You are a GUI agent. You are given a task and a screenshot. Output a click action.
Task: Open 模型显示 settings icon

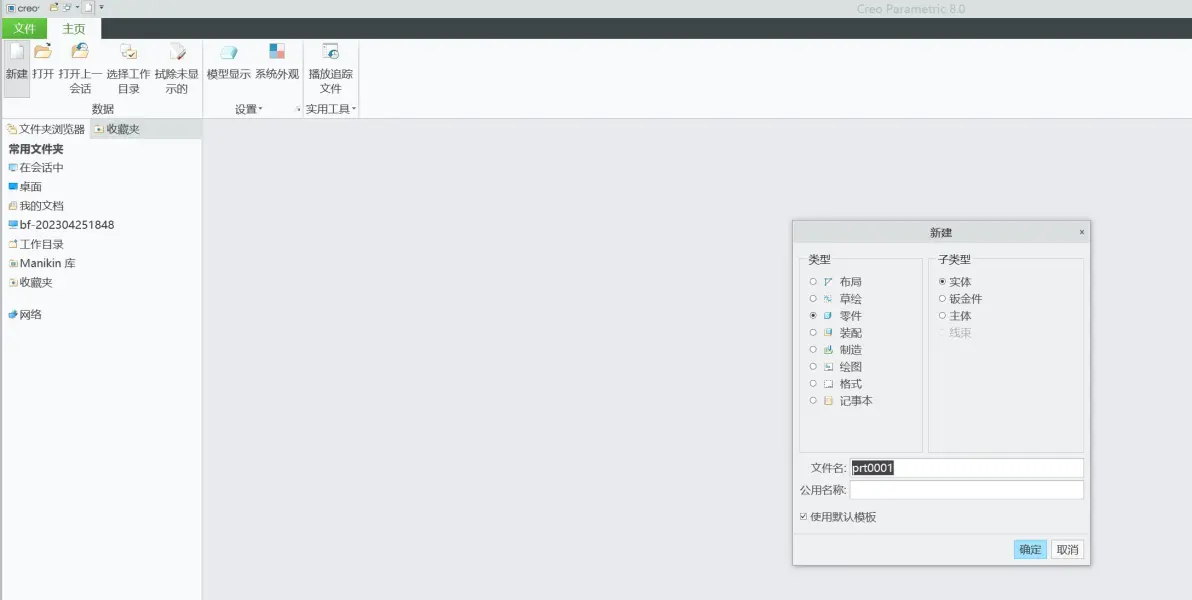click(229, 52)
